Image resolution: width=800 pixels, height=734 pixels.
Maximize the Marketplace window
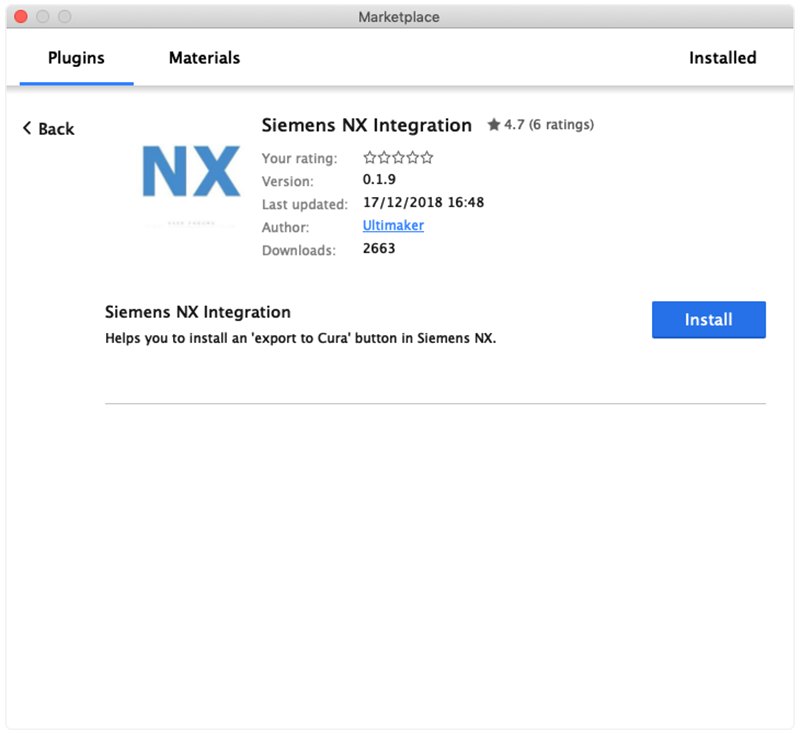64,17
